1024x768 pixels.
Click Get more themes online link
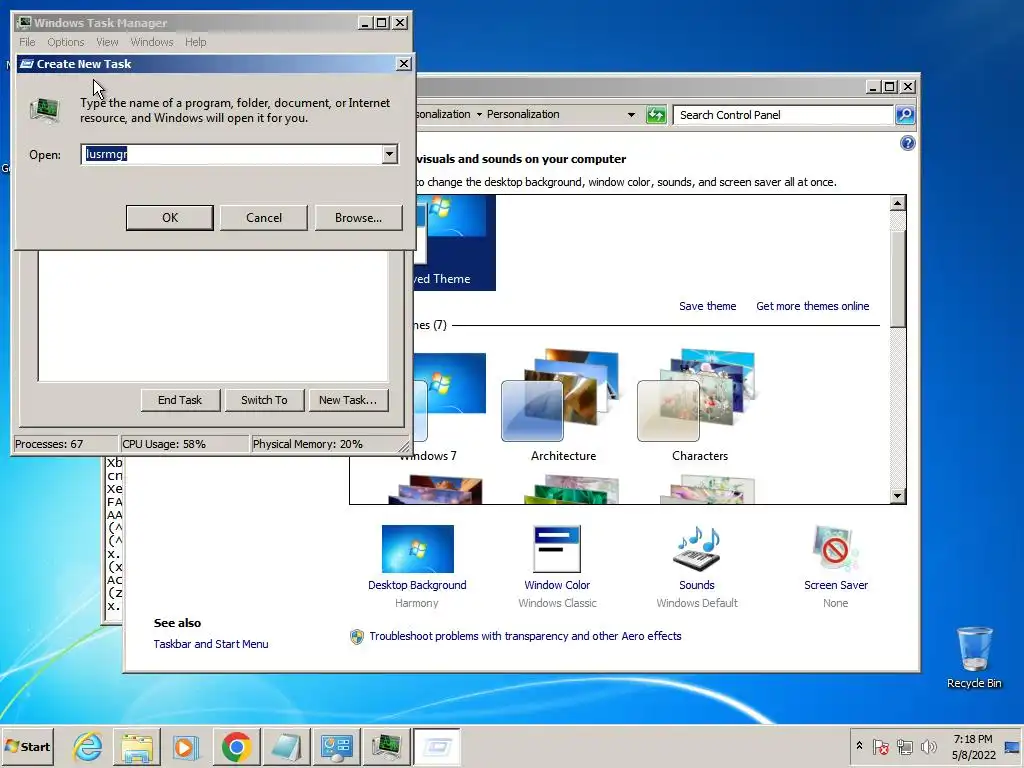pos(812,306)
